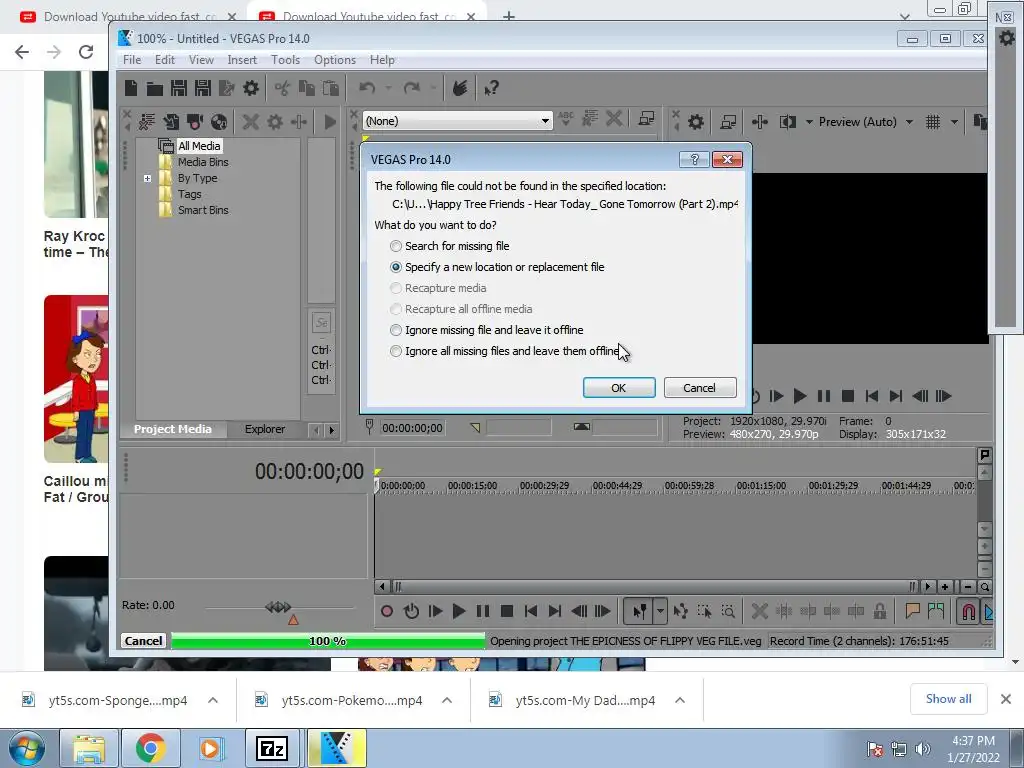Select Specify a new location radio
Screen dimensions: 1024x768
(497, 267)
